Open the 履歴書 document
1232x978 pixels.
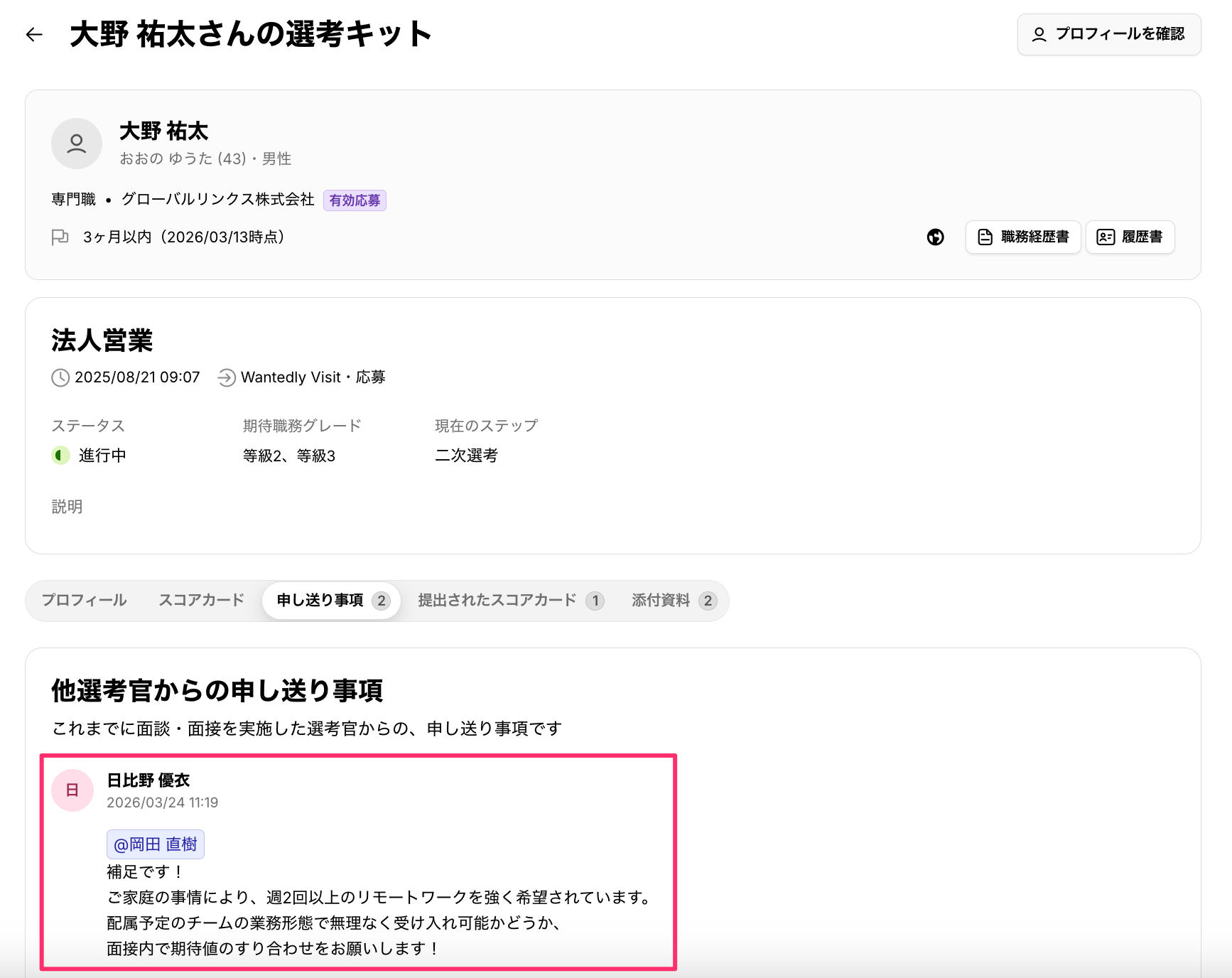(1130, 237)
